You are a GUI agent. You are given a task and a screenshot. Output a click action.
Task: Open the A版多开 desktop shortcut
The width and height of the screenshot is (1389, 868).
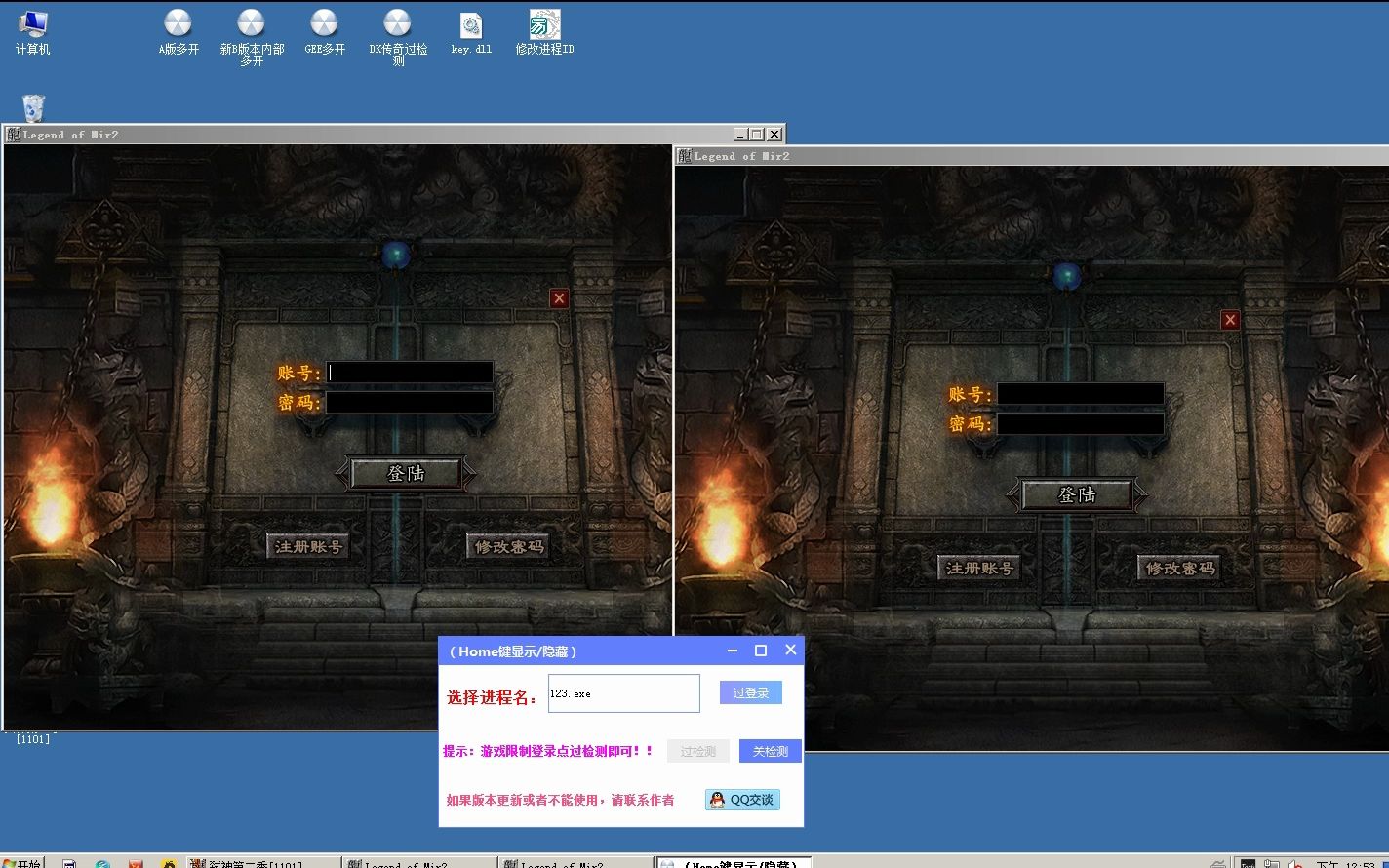click(179, 32)
